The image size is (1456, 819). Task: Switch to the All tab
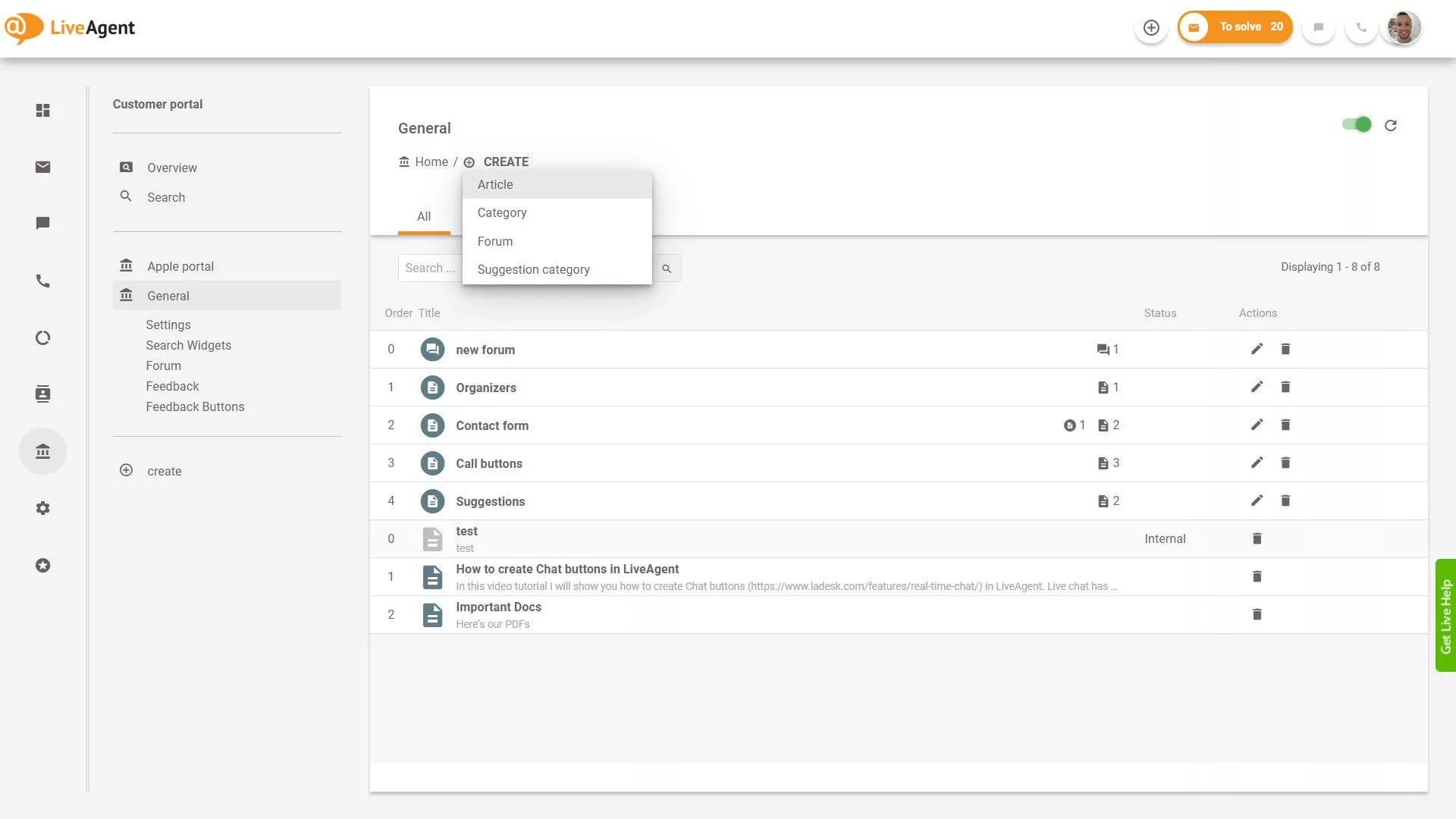(423, 216)
